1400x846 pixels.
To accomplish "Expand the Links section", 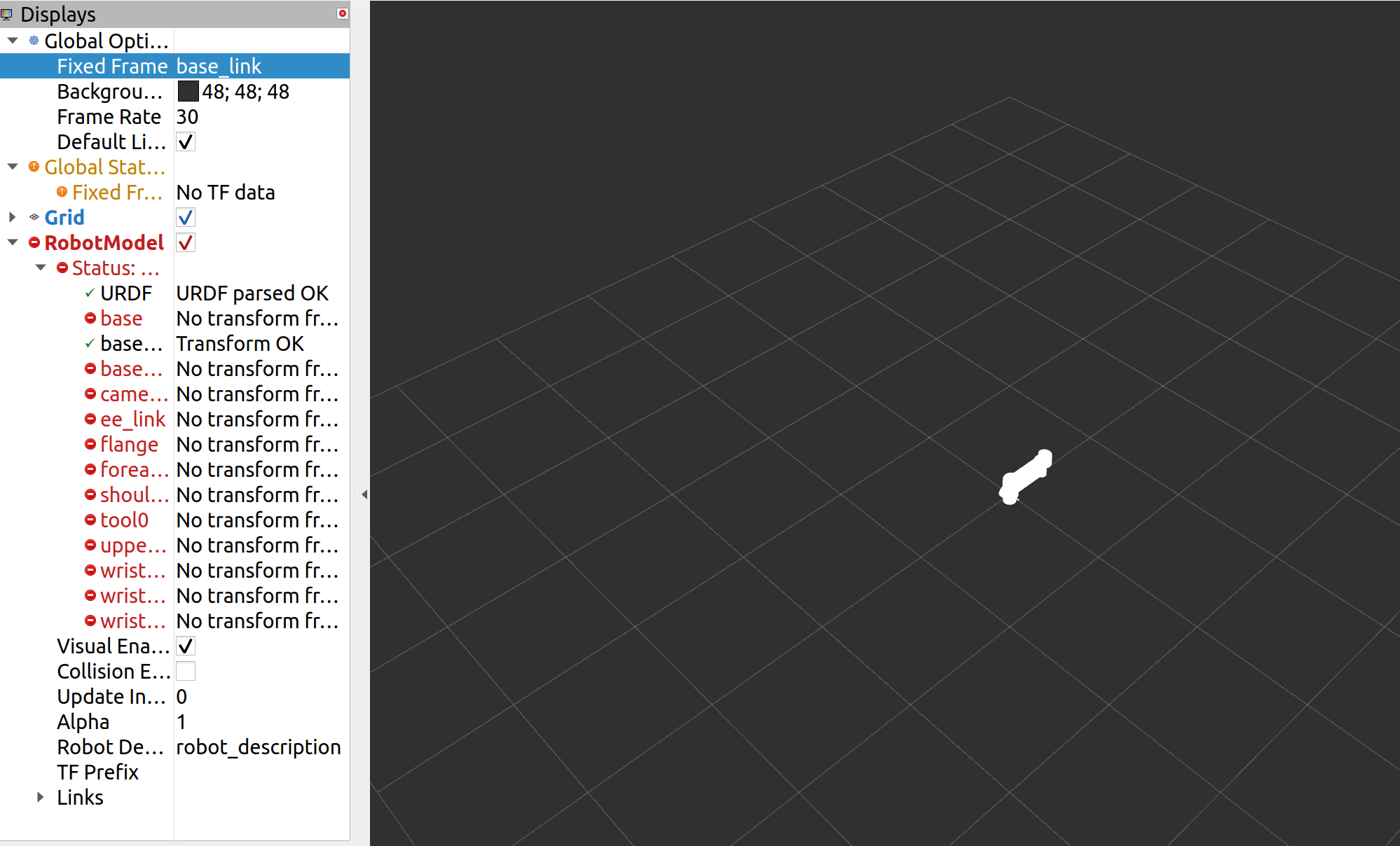I will pos(40,797).
